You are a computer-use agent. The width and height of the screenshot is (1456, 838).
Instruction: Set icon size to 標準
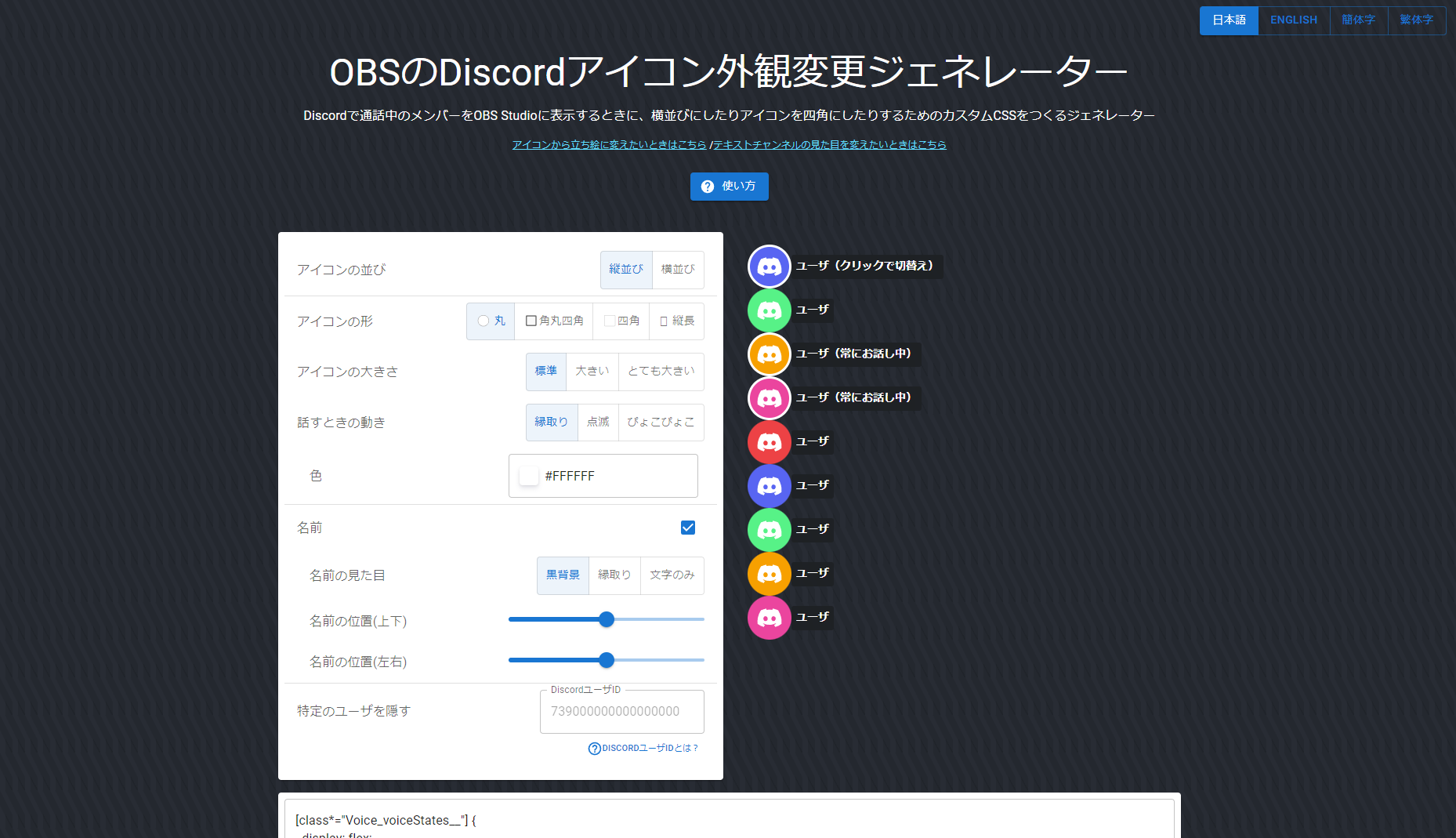(x=546, y=372)
